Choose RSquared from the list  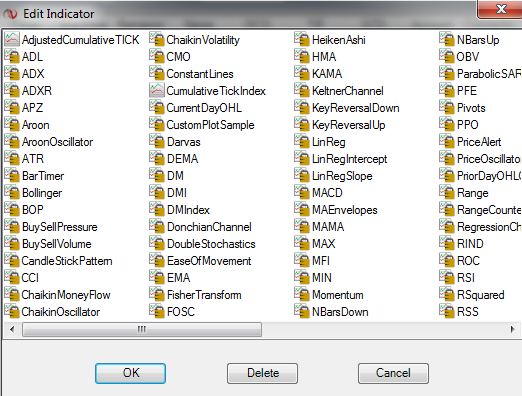pyautogui.click(x=481, y=295)
